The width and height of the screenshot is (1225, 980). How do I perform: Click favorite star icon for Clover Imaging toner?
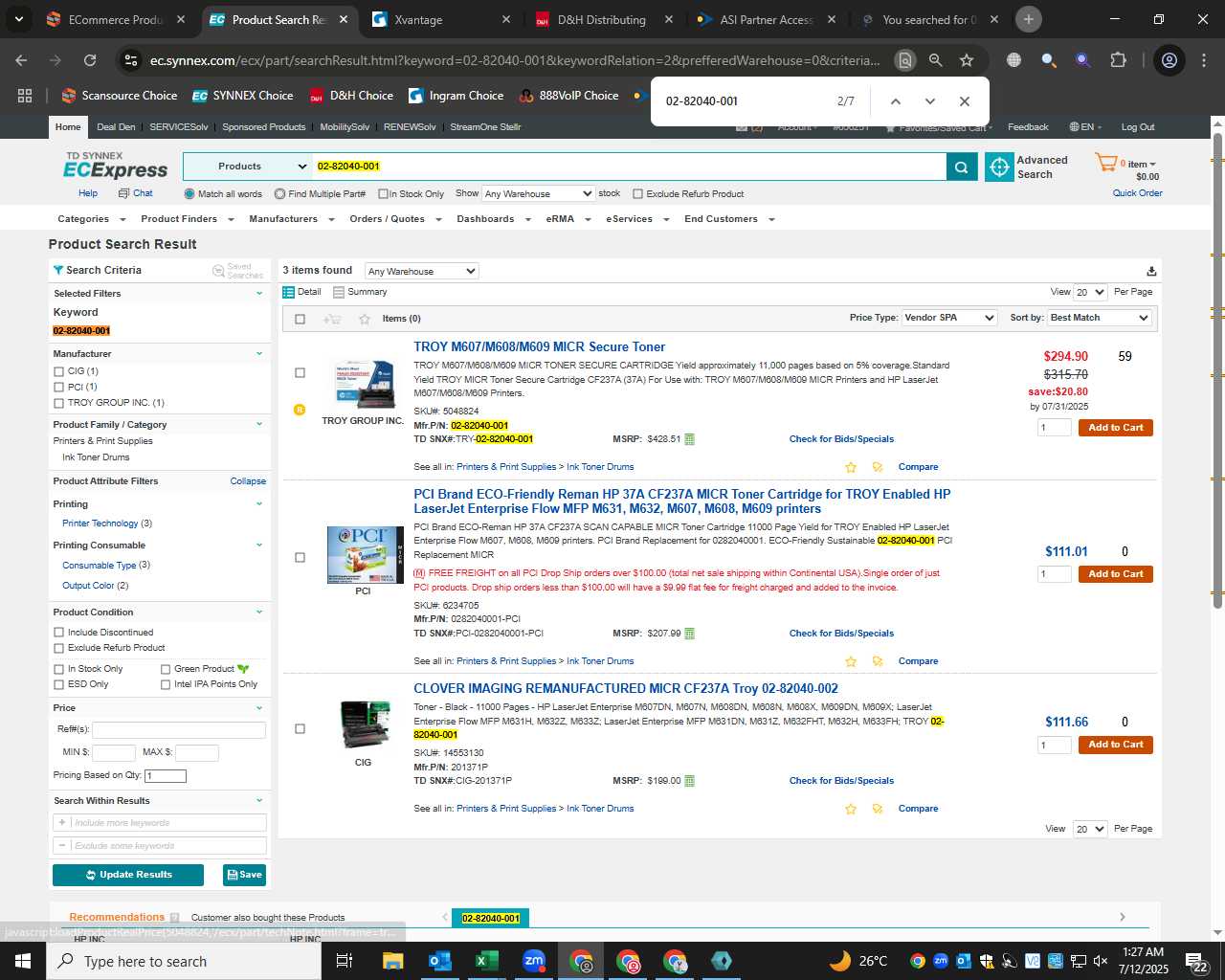click(x=851, y=809)
